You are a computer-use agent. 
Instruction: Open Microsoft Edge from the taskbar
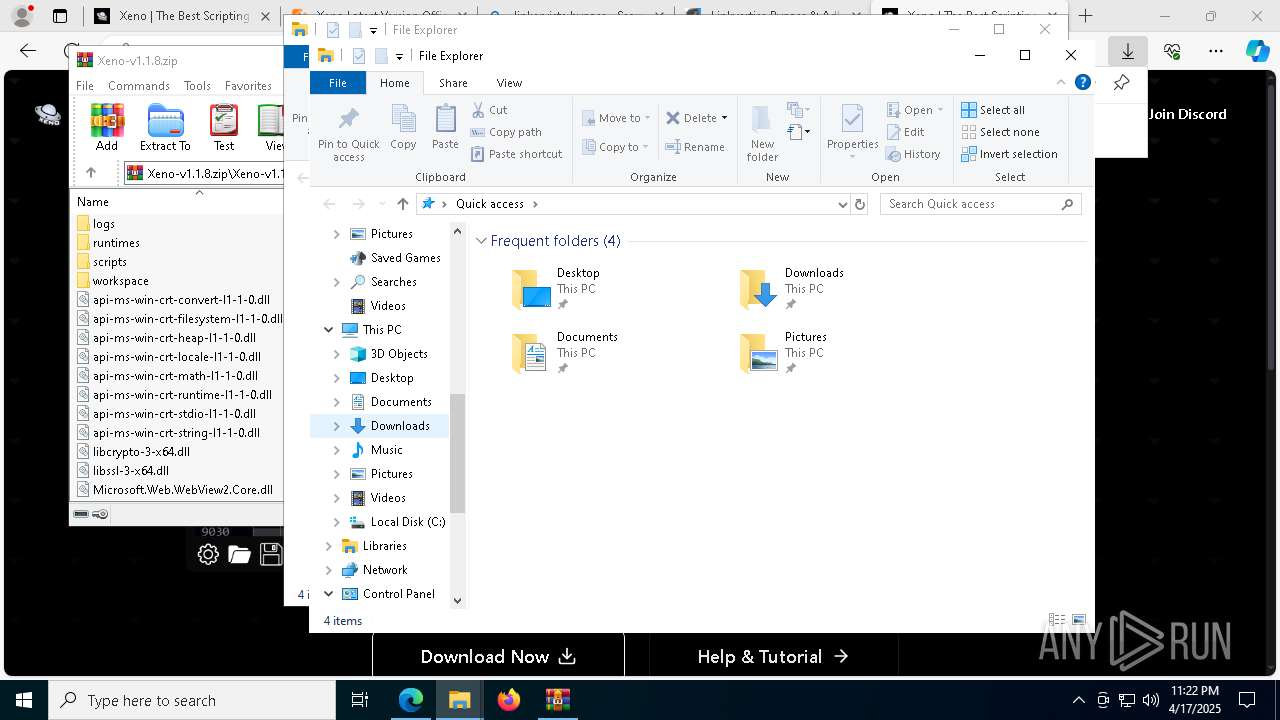coord(411,700)
